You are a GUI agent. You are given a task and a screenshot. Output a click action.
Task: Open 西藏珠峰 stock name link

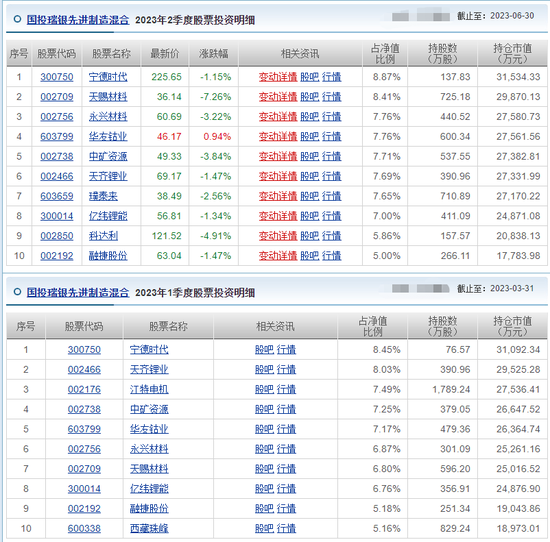tap(149, 529)
